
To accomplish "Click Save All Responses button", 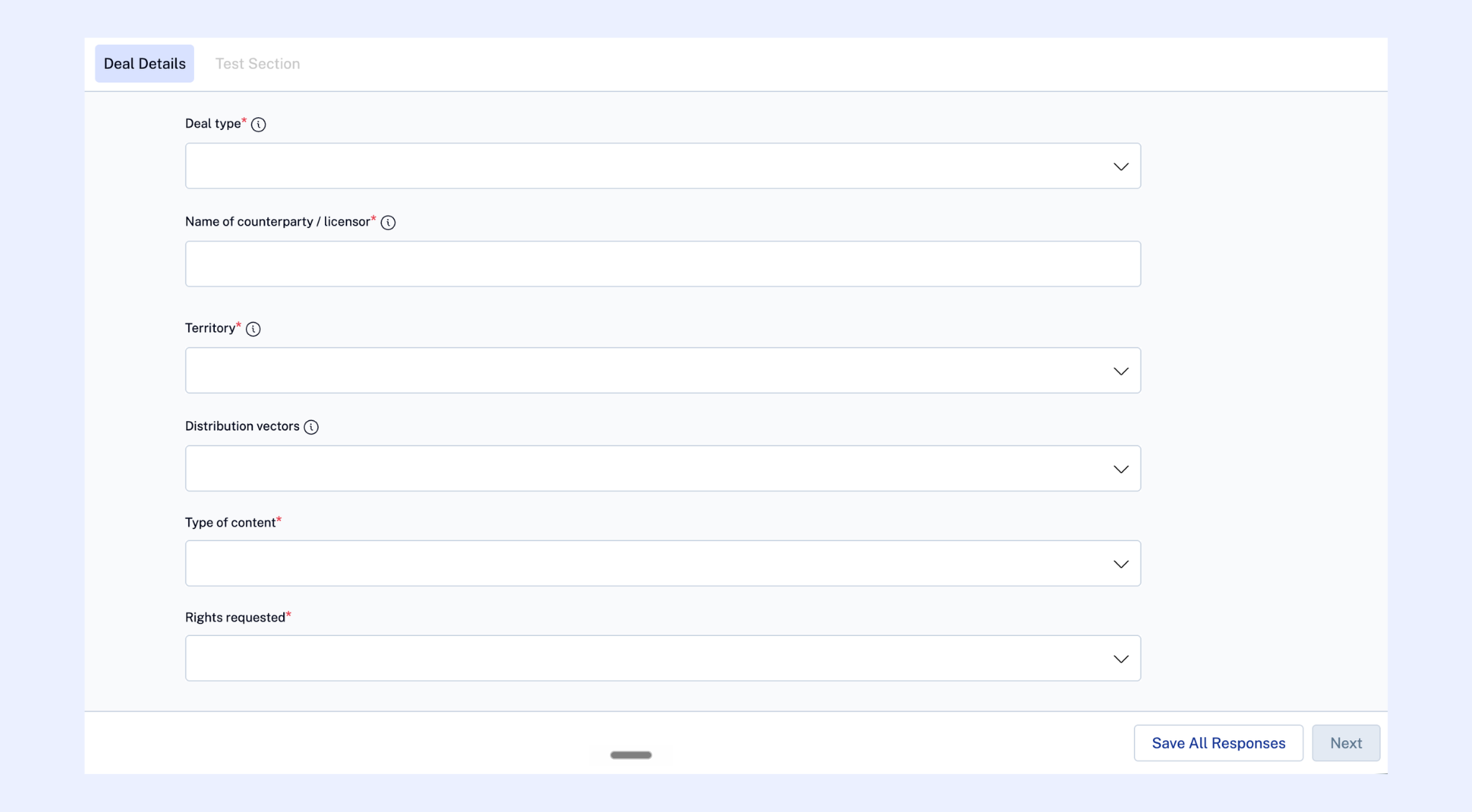I will (1218, 743).
